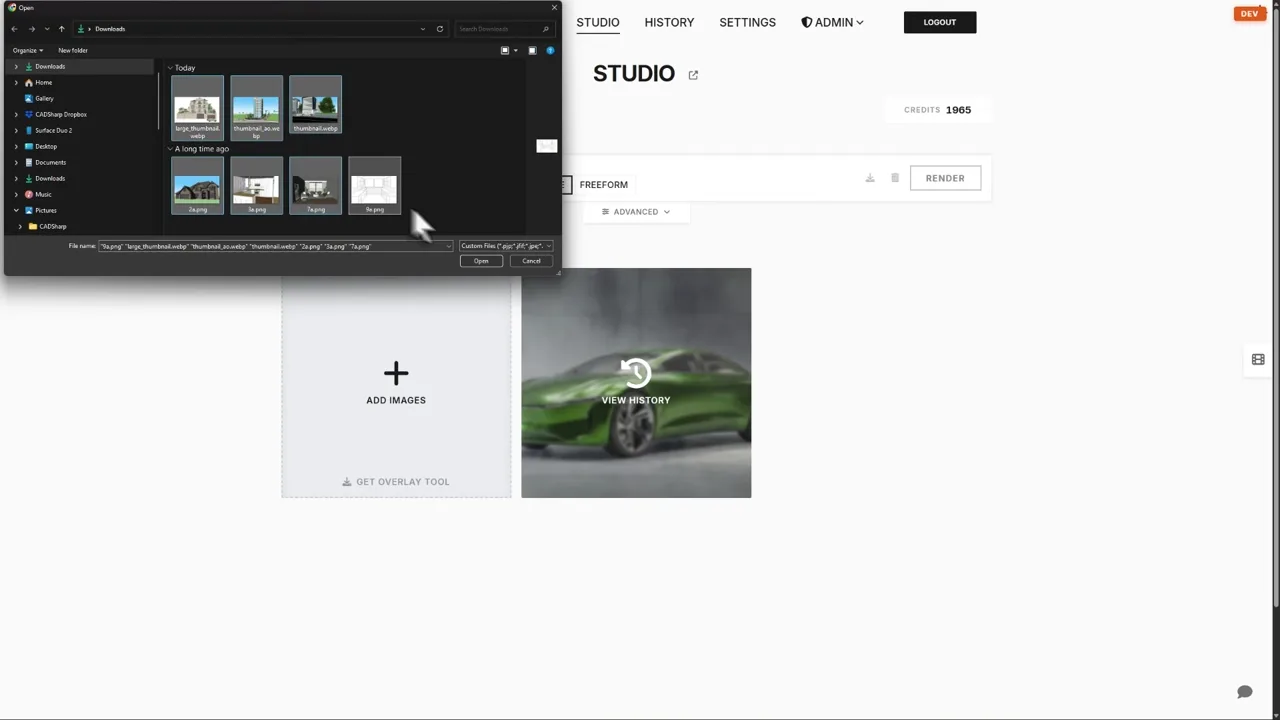This screenshot has height=720, width=1280.
Task: Go forward in Open dialog navigation
Action: (x=31, y=29)
